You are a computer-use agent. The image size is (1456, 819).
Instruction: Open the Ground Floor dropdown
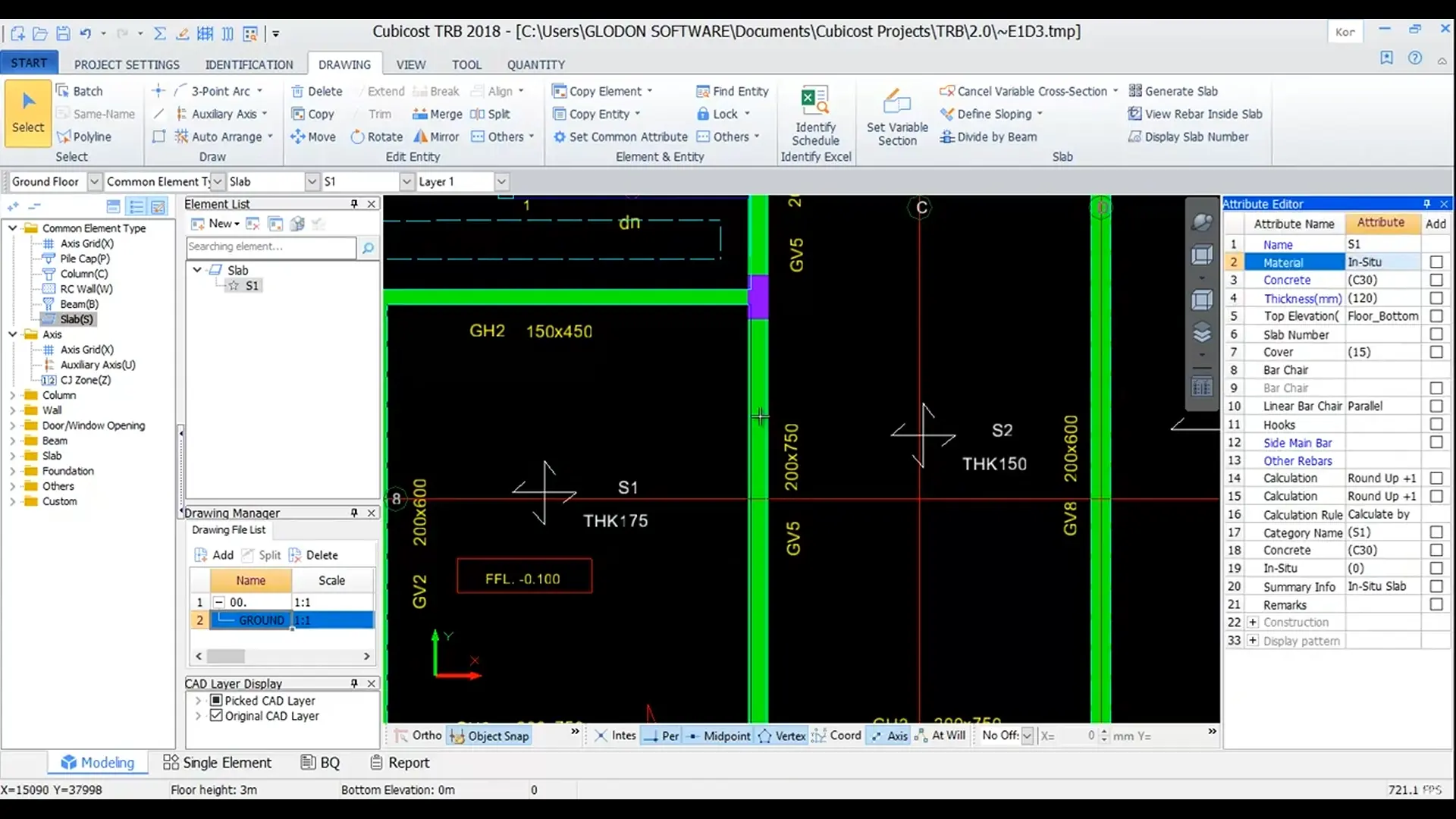94,182
